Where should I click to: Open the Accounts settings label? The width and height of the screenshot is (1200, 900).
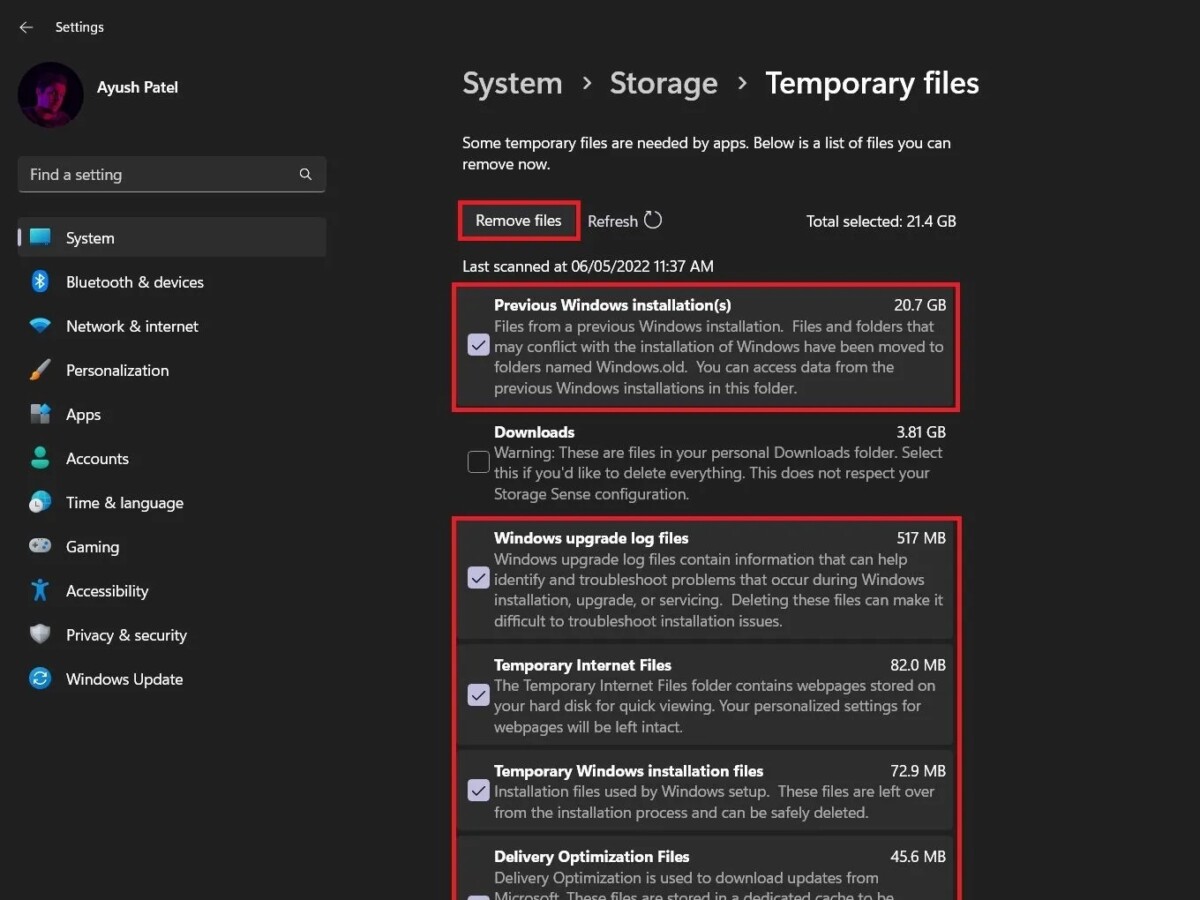(97, 458)
